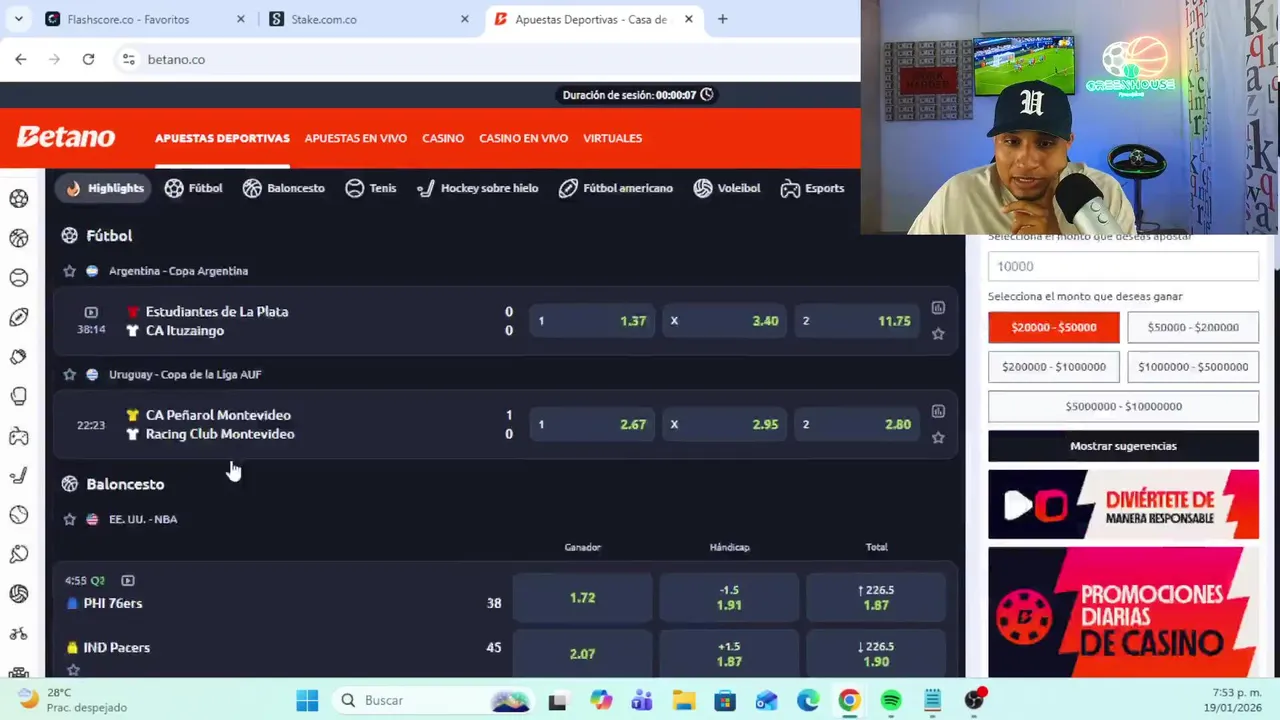
Task: Open soccer ball icon in left sidebar
Action: point(19,198)
